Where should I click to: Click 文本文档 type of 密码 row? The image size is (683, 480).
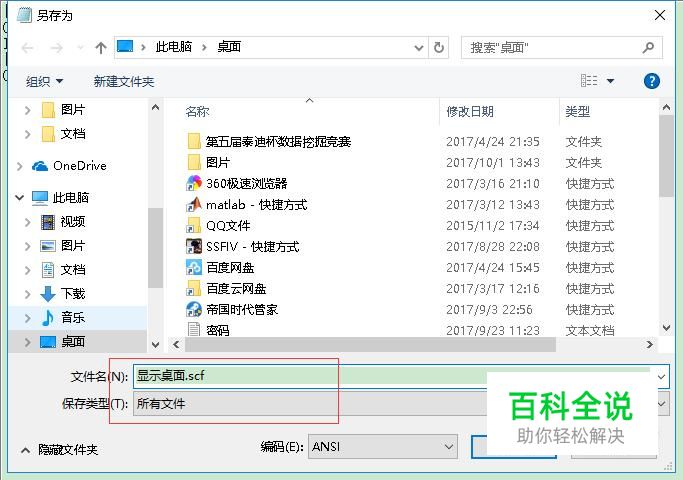coord(590,331)
